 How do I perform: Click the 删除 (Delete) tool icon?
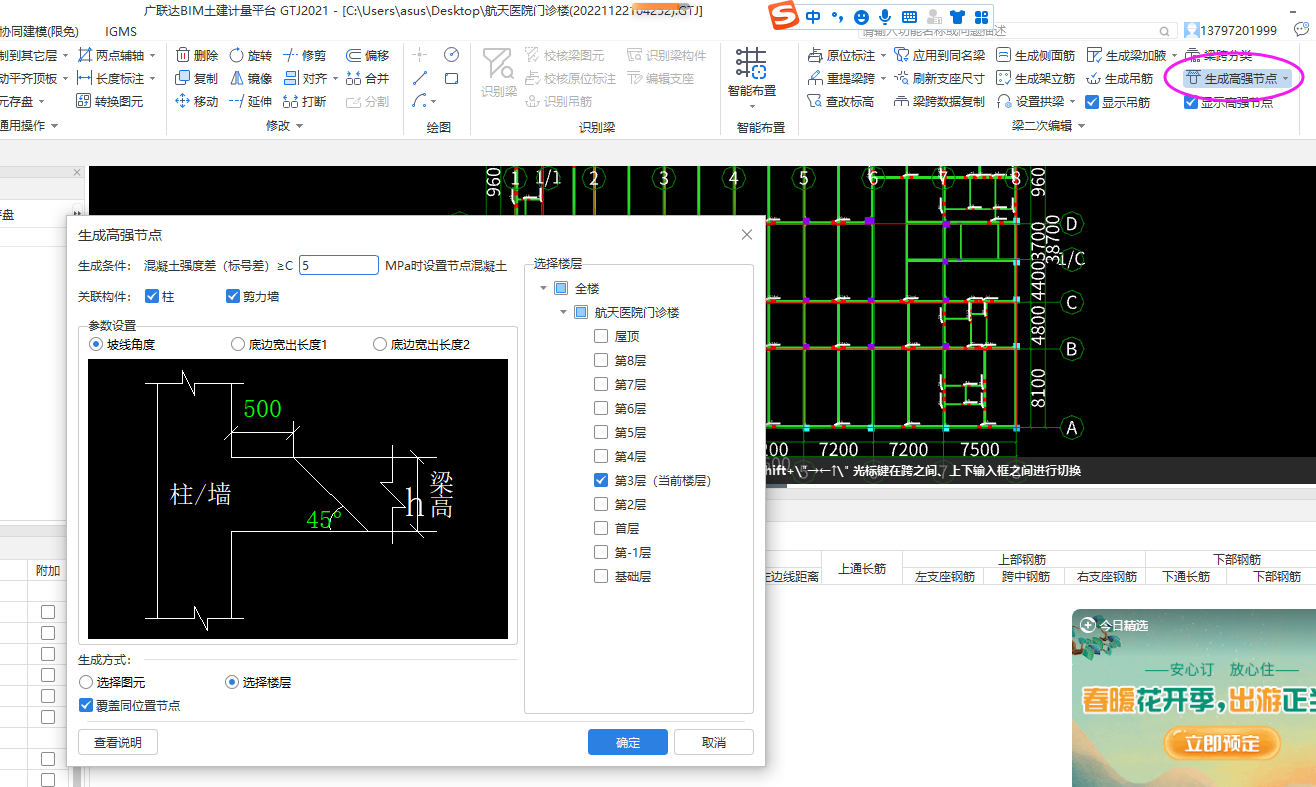183,55
